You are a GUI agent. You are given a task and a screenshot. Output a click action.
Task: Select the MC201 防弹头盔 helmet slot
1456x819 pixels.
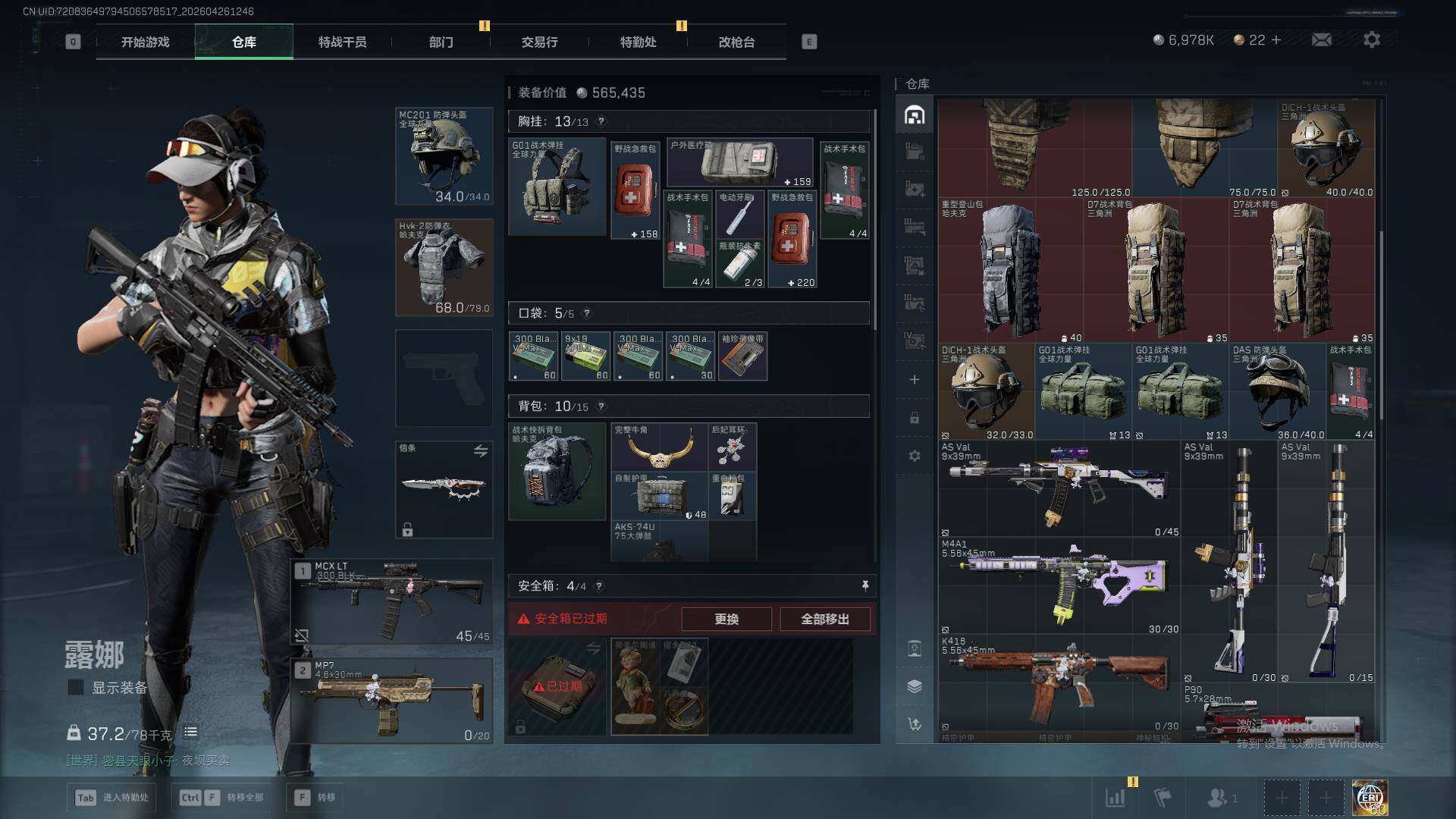coord(444,156)
